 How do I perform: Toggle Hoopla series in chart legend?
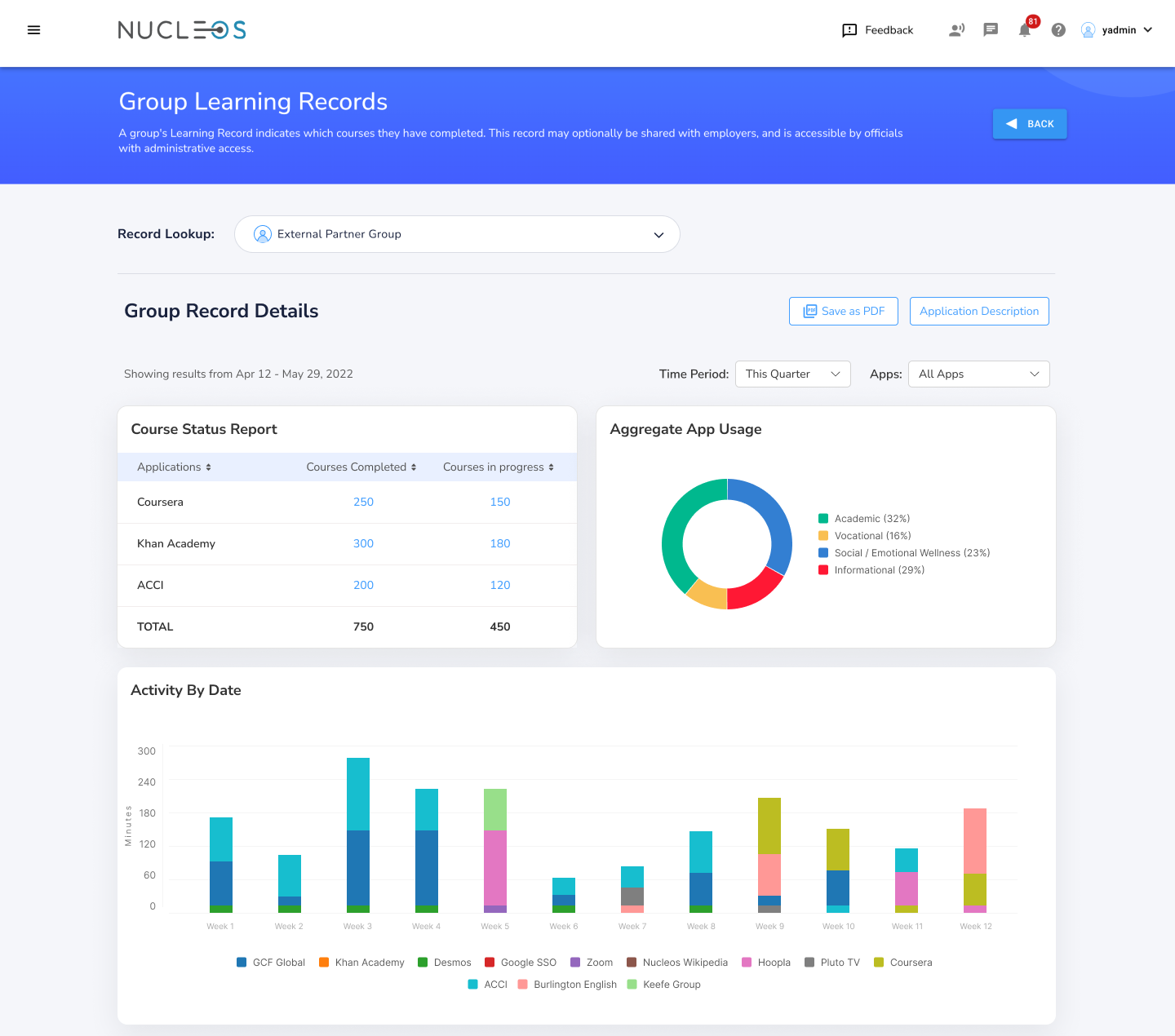[766, 963]
